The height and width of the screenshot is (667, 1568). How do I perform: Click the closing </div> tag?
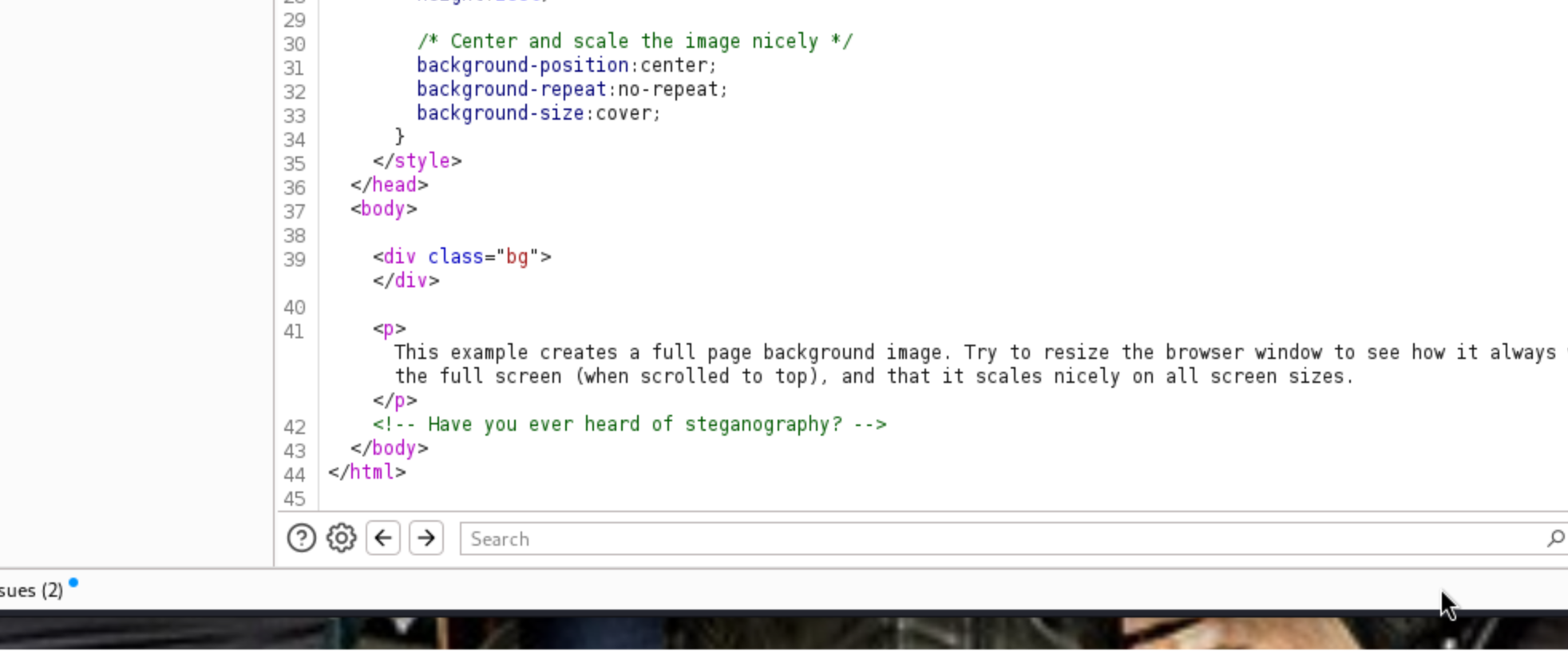click(x=406, y=281)
